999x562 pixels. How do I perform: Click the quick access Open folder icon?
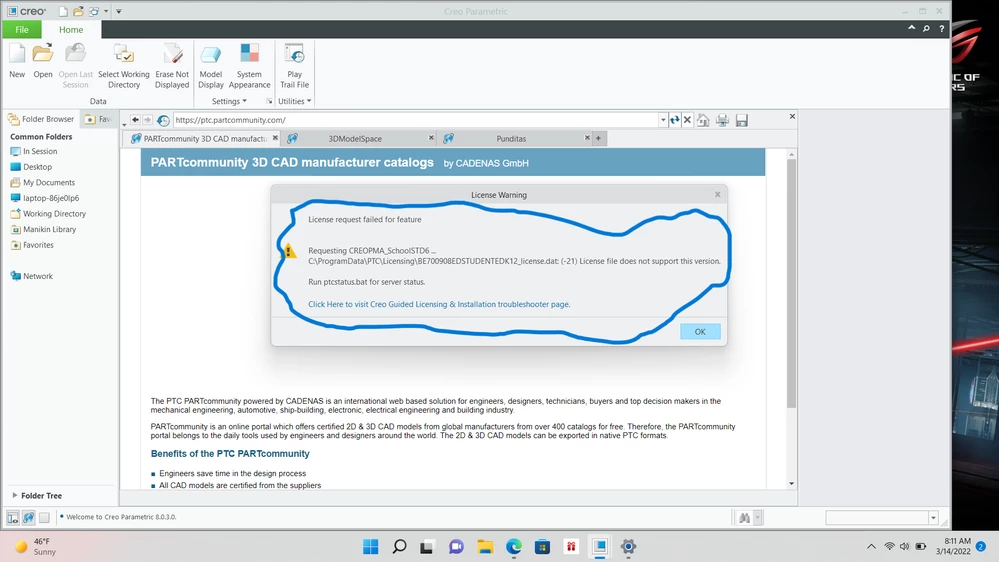[78, 11]
